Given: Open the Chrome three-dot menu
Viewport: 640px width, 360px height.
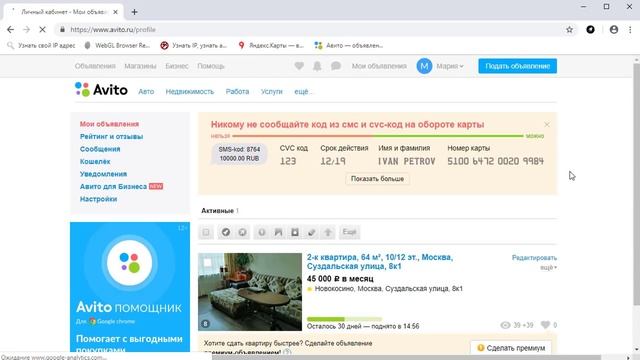Looking at the screenshot, I should point(630,29).
